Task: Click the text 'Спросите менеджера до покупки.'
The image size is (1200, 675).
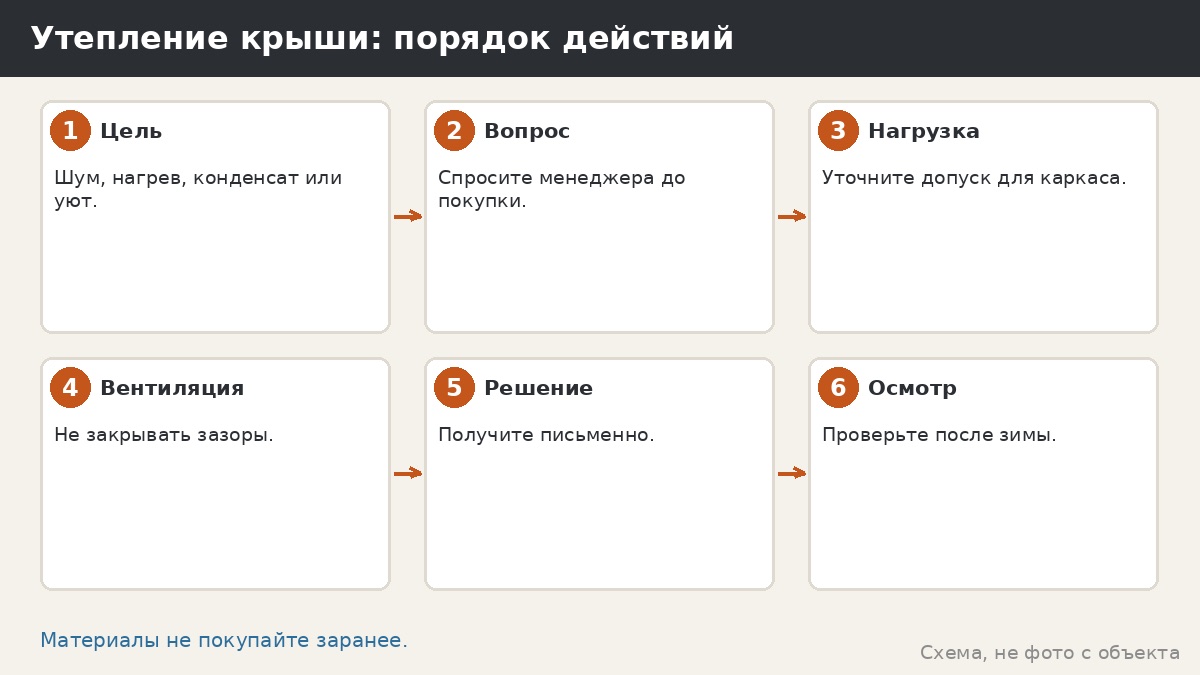Action: pyautogui.click(x=562, y=189)
